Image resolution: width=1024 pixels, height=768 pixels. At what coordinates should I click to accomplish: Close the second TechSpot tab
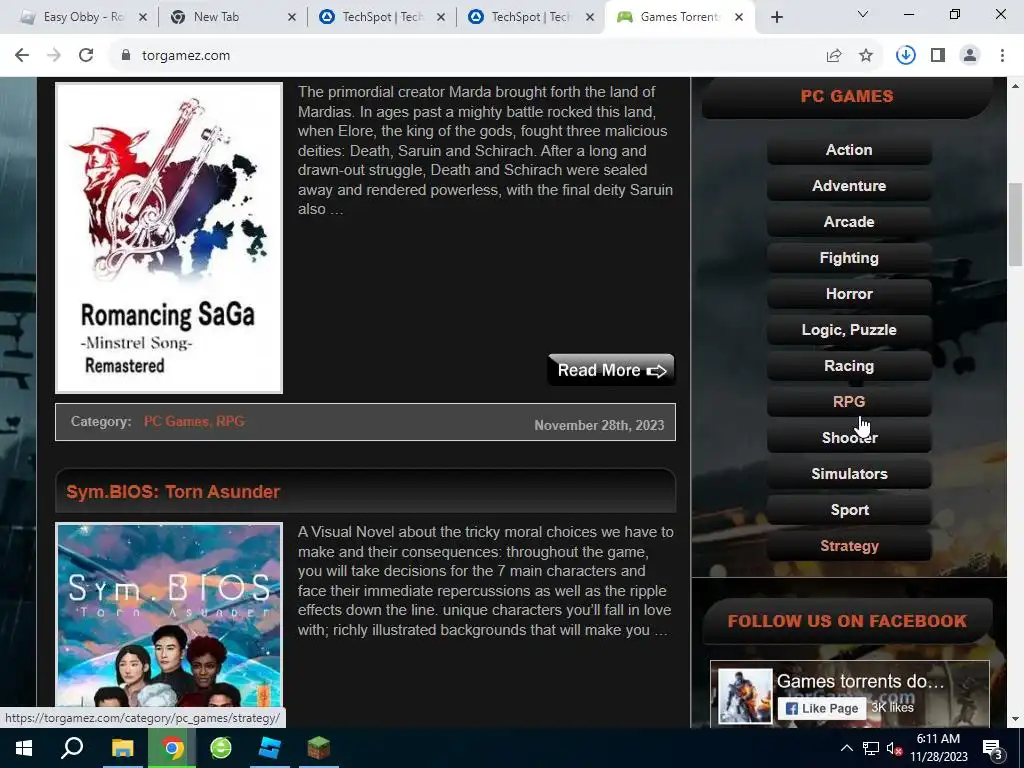(x=590, y=17)
